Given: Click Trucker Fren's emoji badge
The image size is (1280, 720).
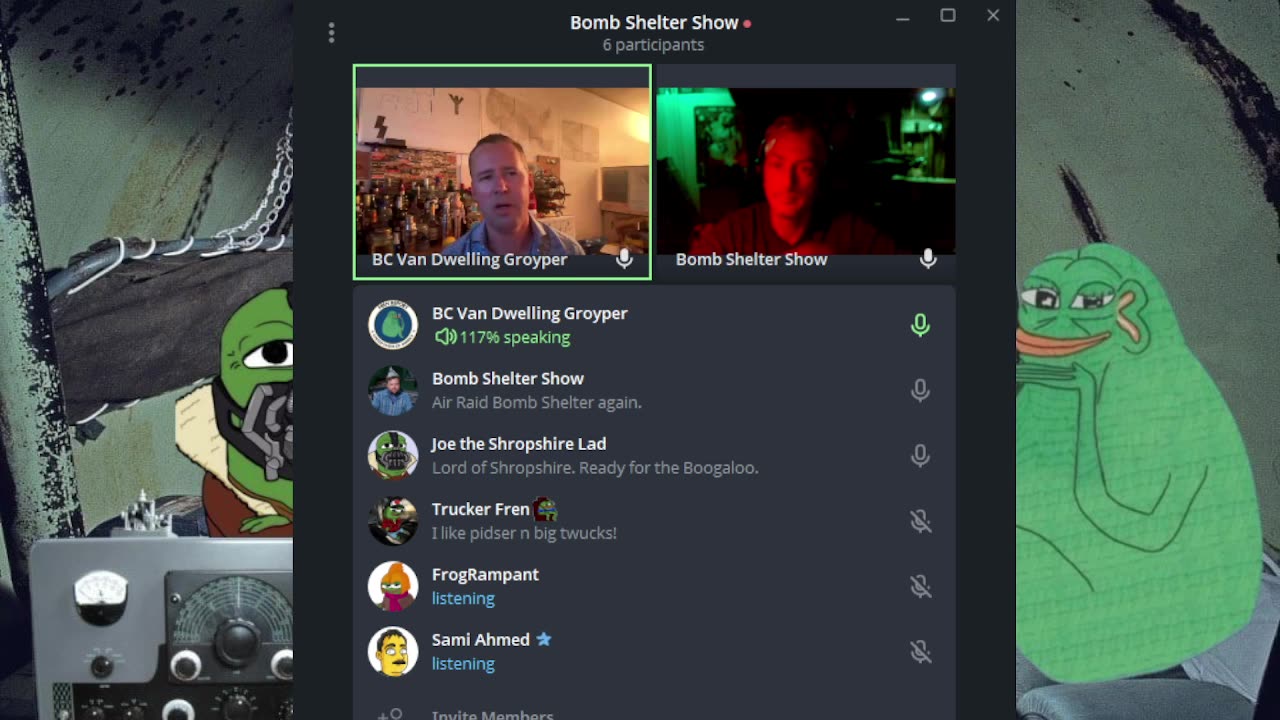Looking at the screenshot, I should pos(545,509).
